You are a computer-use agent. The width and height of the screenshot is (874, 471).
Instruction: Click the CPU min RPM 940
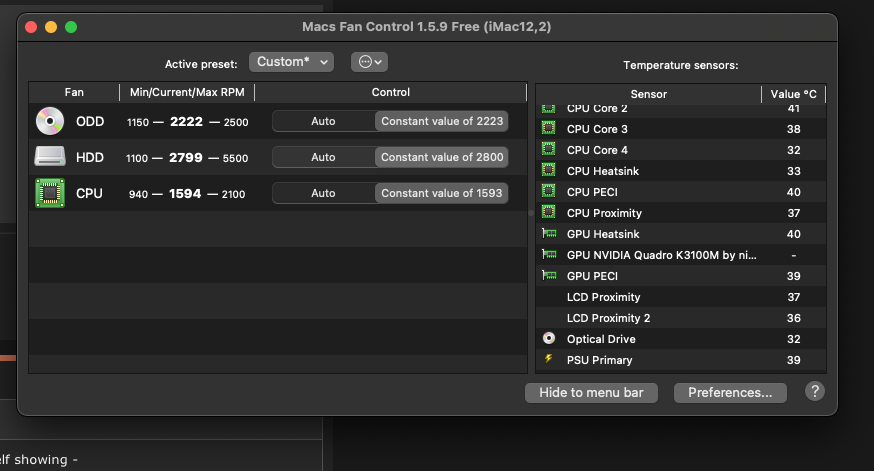[138, 194]
